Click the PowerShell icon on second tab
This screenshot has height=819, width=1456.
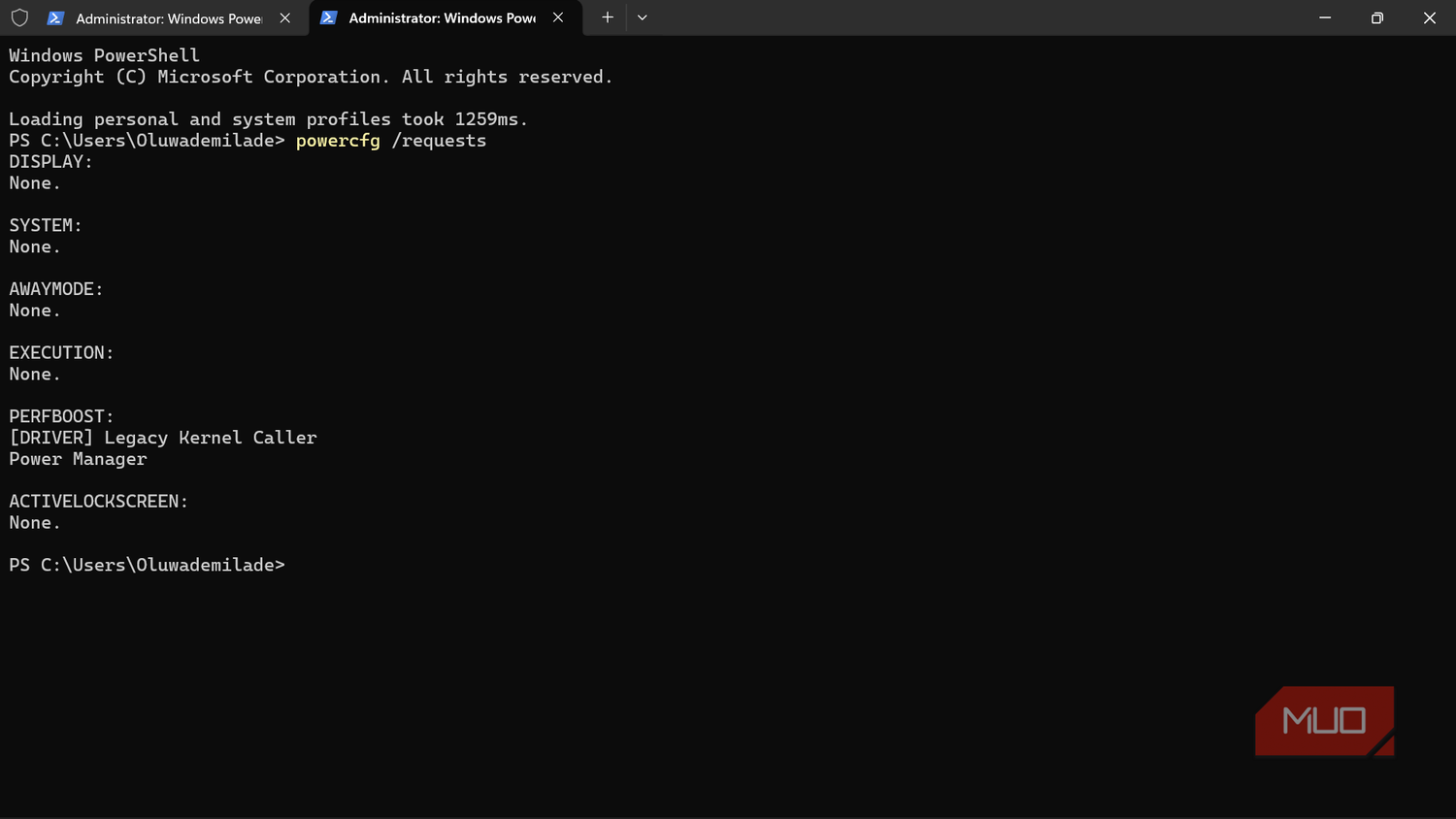328,17
